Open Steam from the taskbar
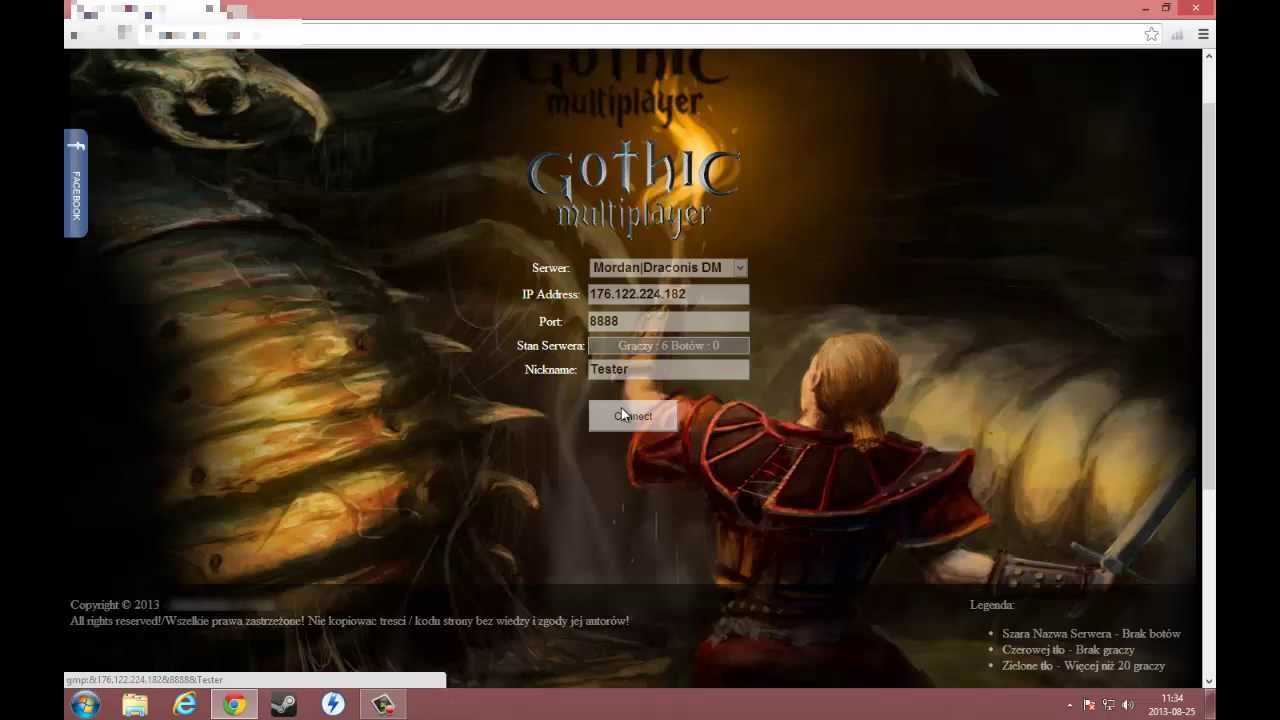The height and width of the screenshot is (720, 1280). point(284,705)
